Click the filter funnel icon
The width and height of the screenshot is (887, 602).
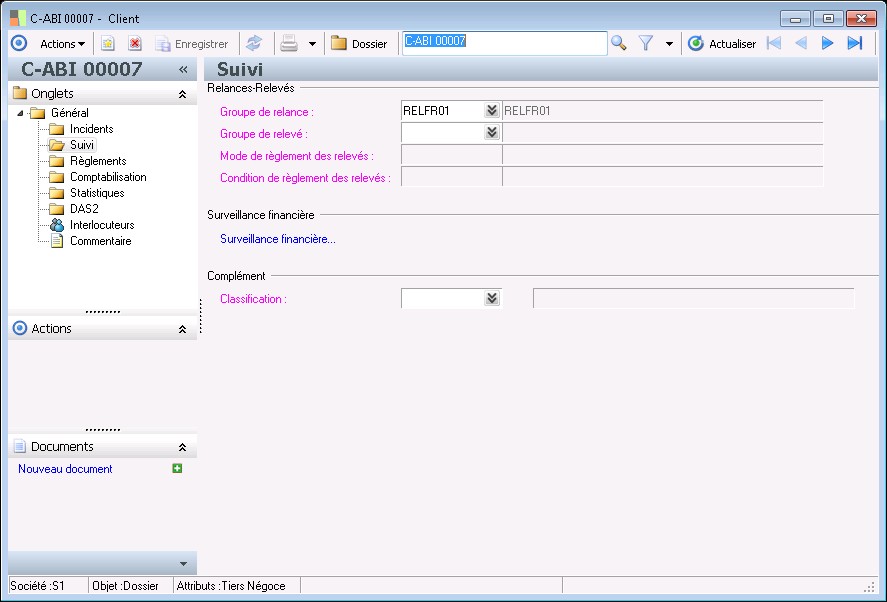[x=646, y=43]
